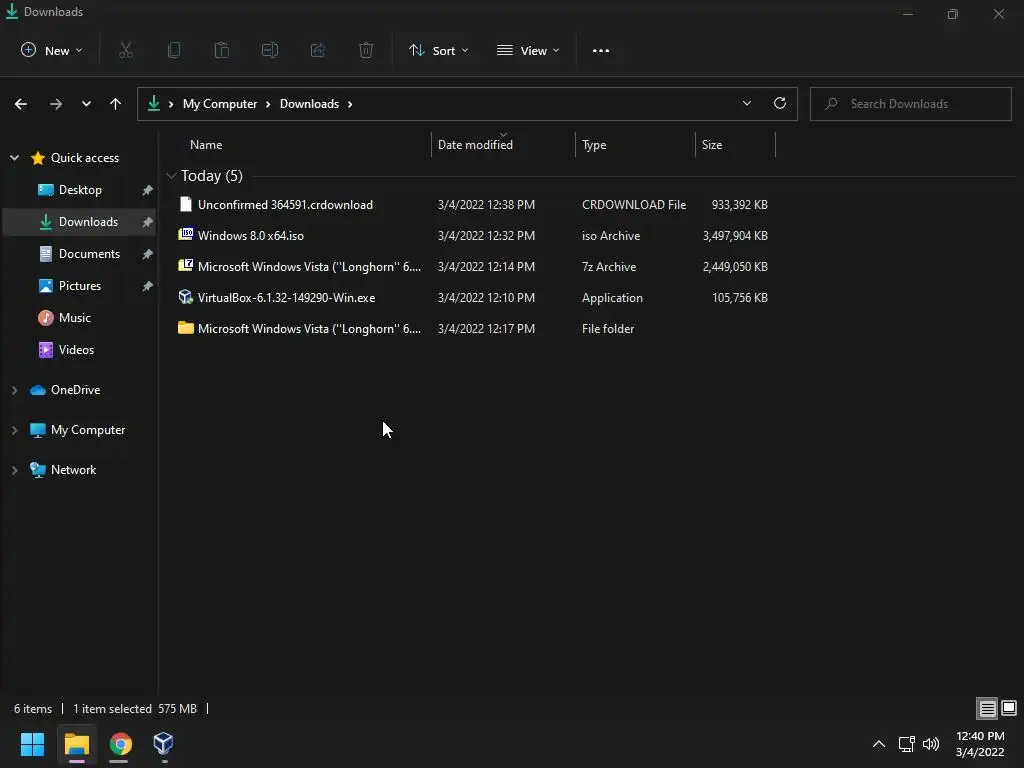
Task: Click the CRDOWNLOAD File type cell
Action: coord(634,204)
